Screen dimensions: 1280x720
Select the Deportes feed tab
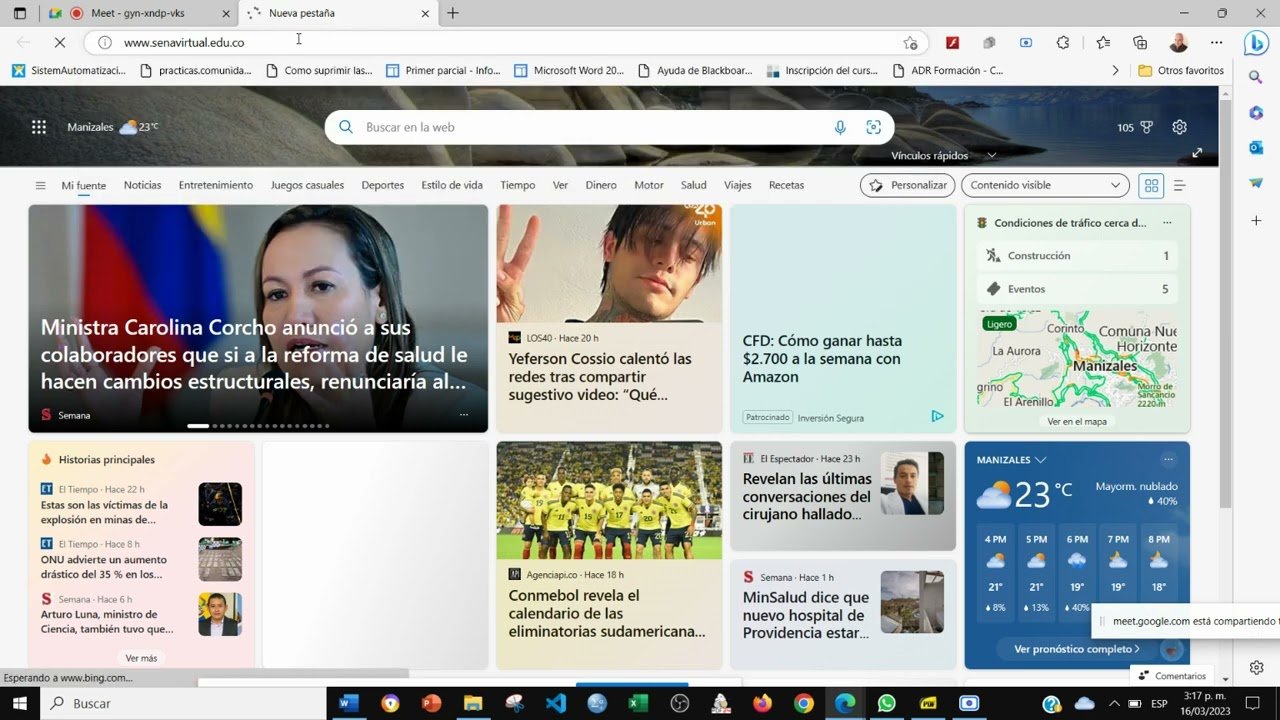[382, 185]
